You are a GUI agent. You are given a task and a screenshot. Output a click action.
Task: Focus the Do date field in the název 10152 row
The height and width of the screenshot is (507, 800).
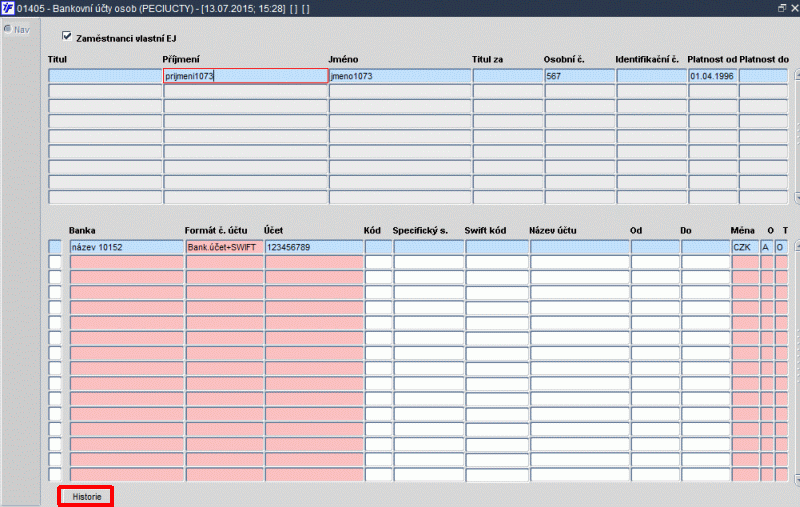[x=706, y=247]
